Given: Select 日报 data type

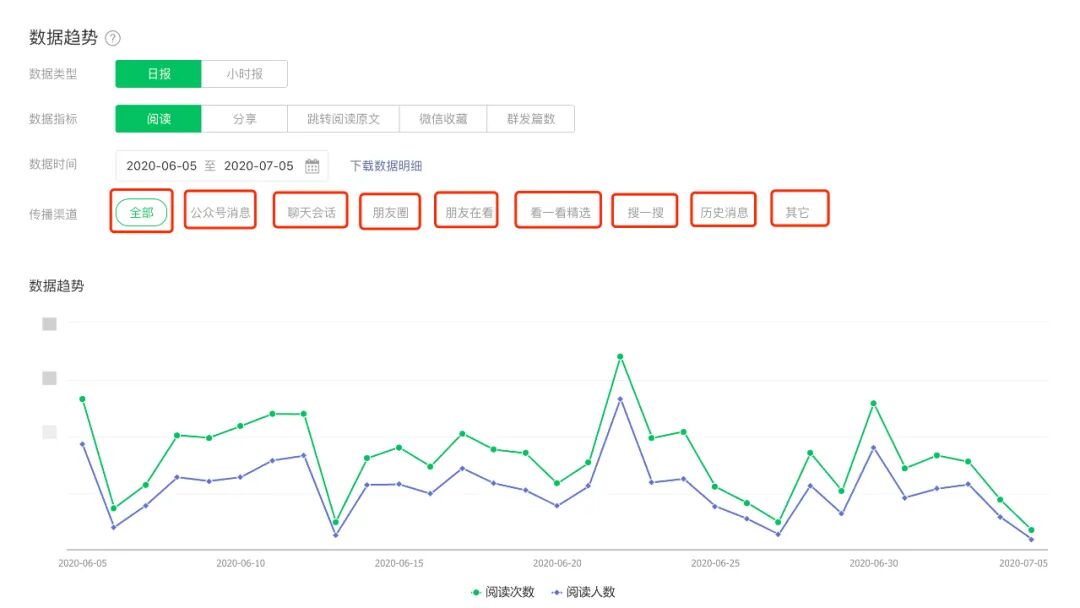Looking at the screenshot, I should 158,74.
